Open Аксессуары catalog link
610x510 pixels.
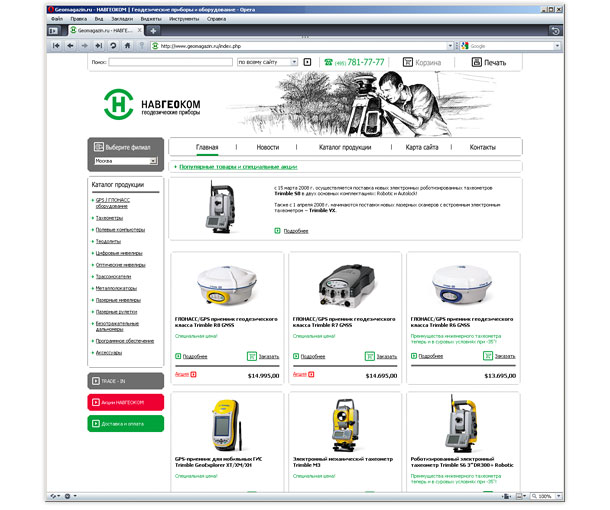(109, 353)
